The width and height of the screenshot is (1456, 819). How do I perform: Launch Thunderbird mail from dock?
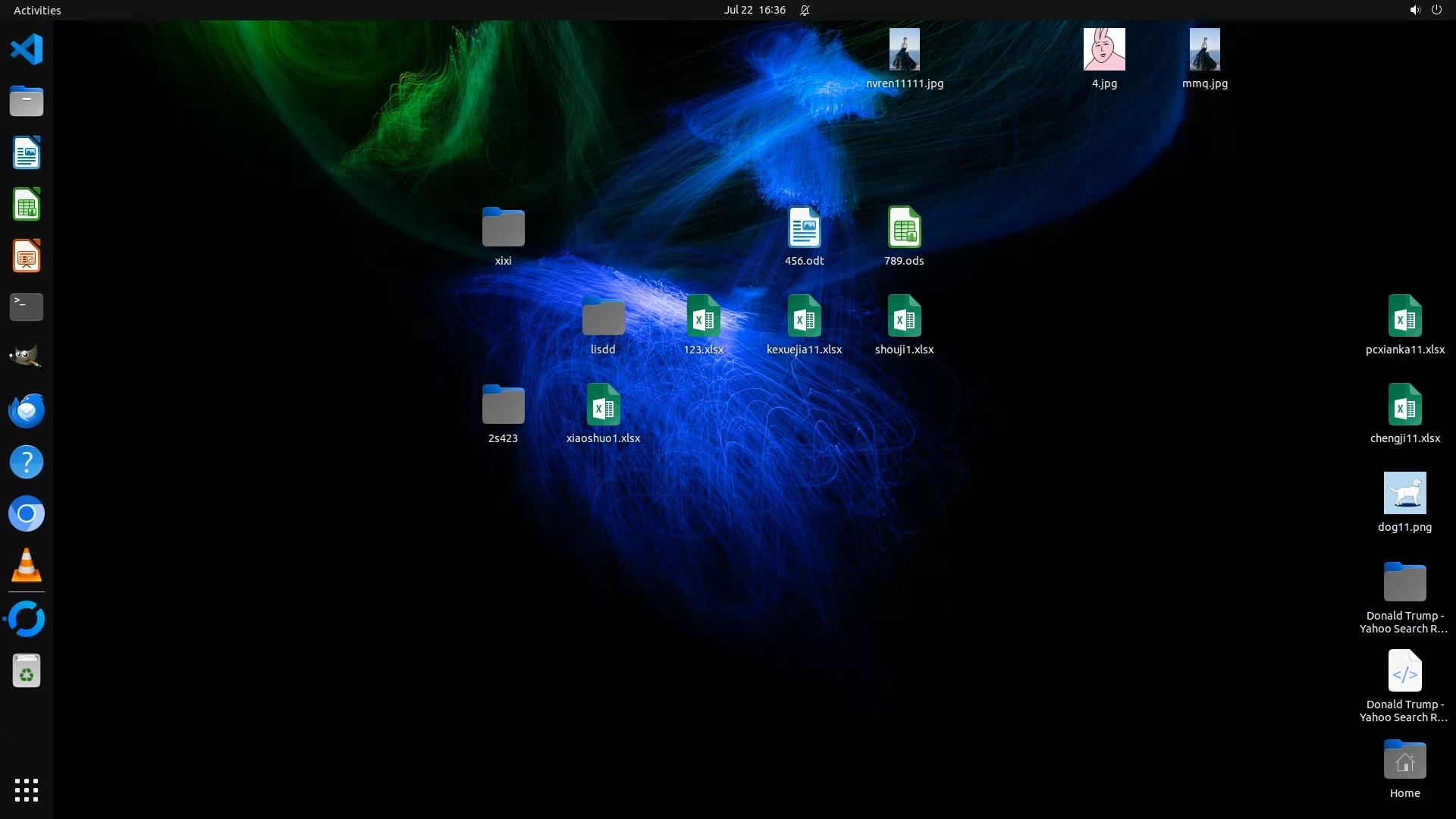click(x=27, y=410)
